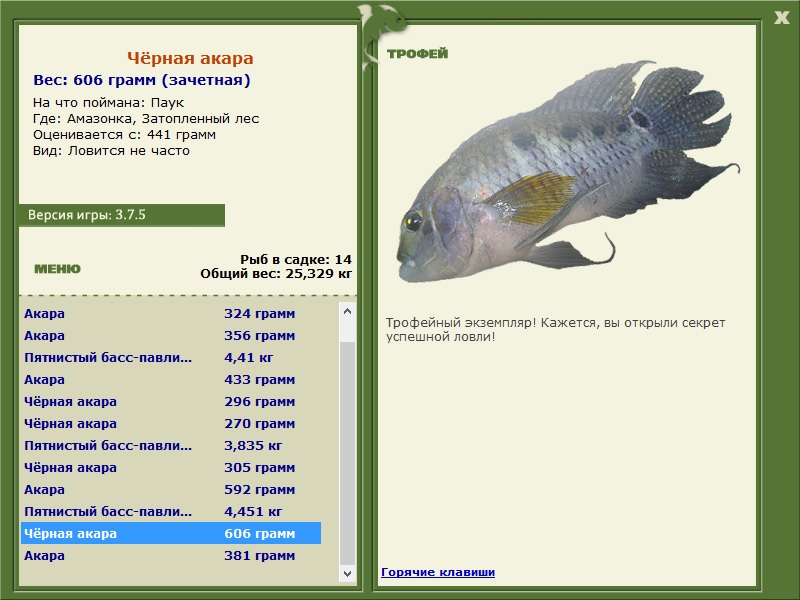Select Акара 356 грамм row
This screenshot has height=600, width=800.
[171, 336]
